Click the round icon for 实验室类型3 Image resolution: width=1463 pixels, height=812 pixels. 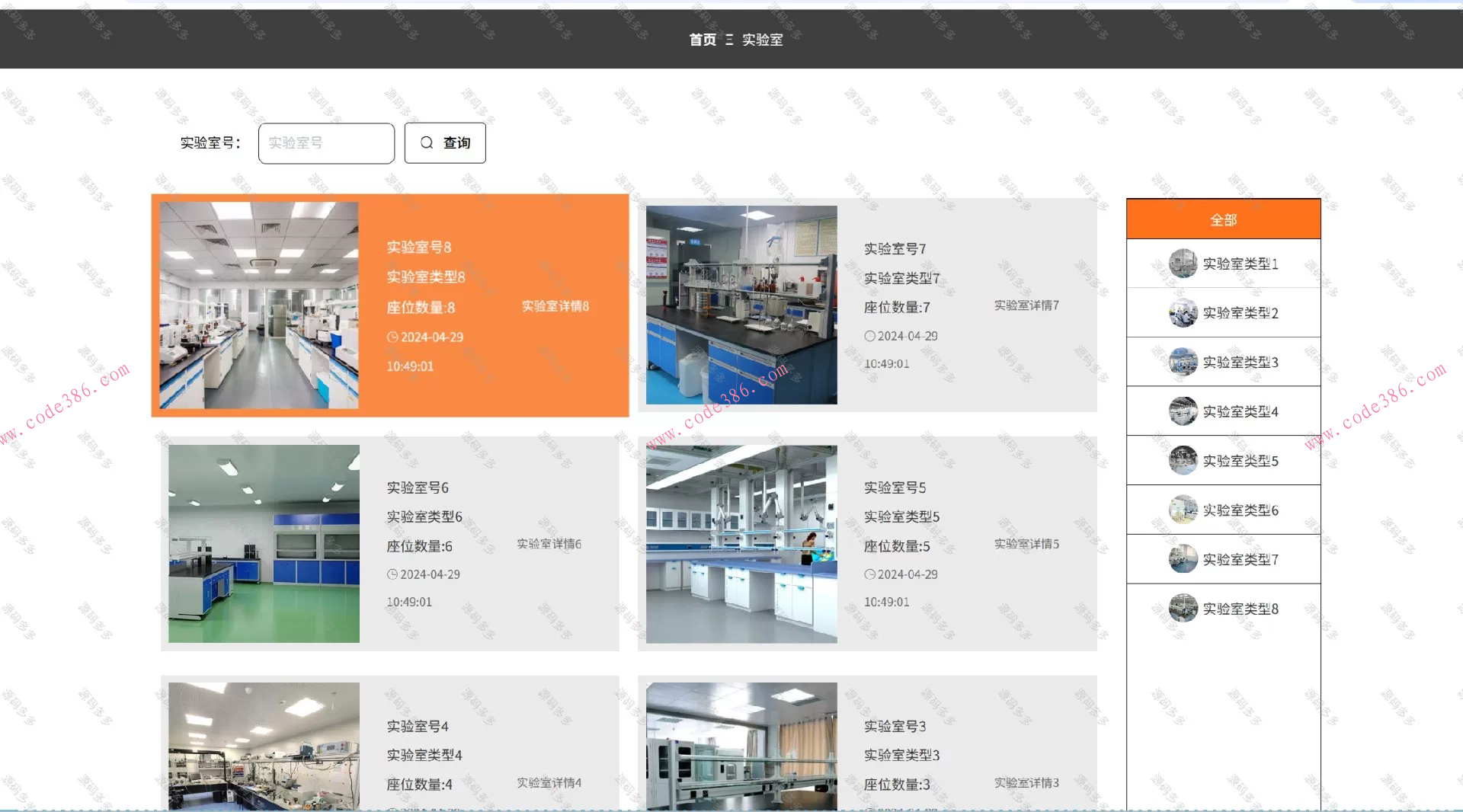[1183, 363]
